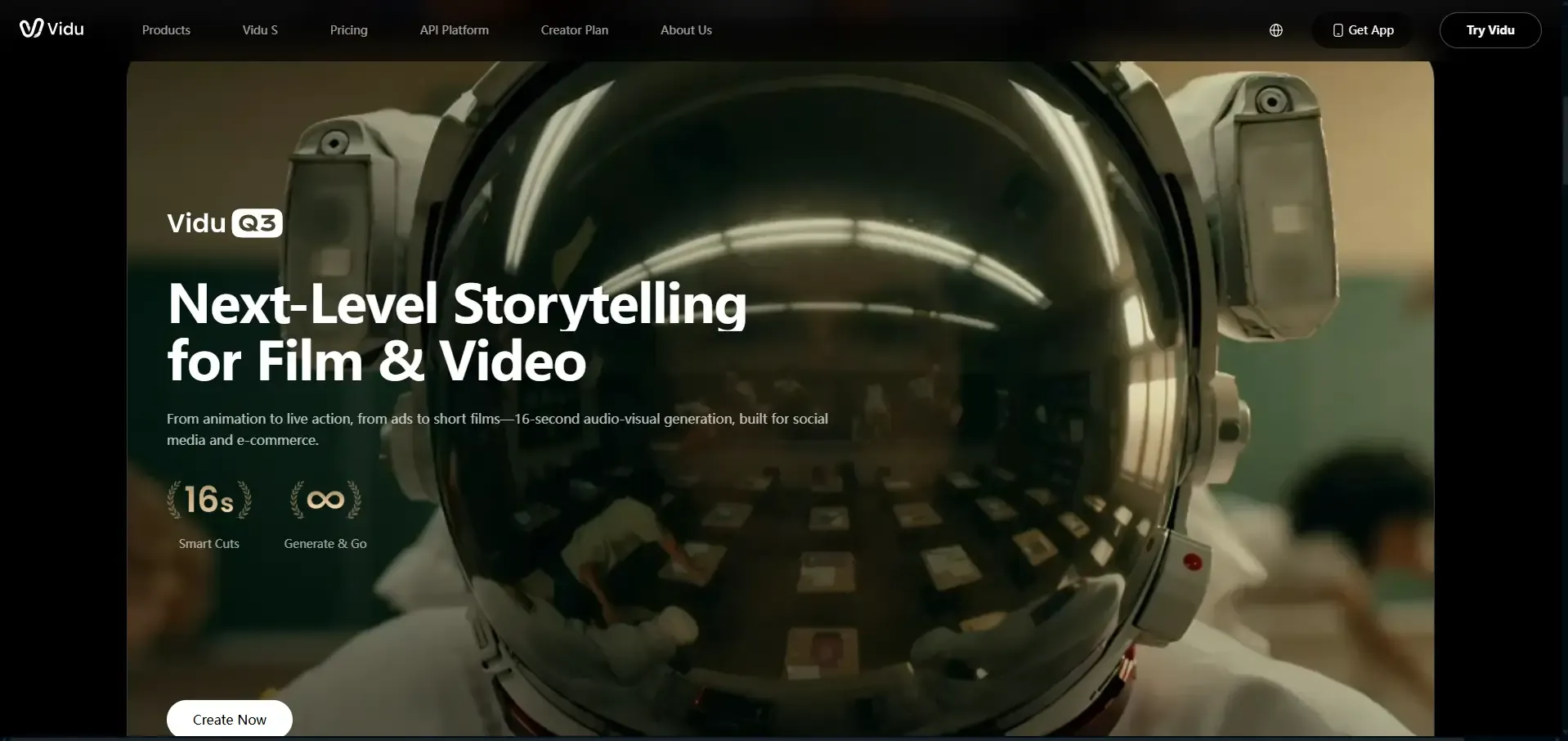
Task: Open the Products menu
Action: (x=166, y=30)
